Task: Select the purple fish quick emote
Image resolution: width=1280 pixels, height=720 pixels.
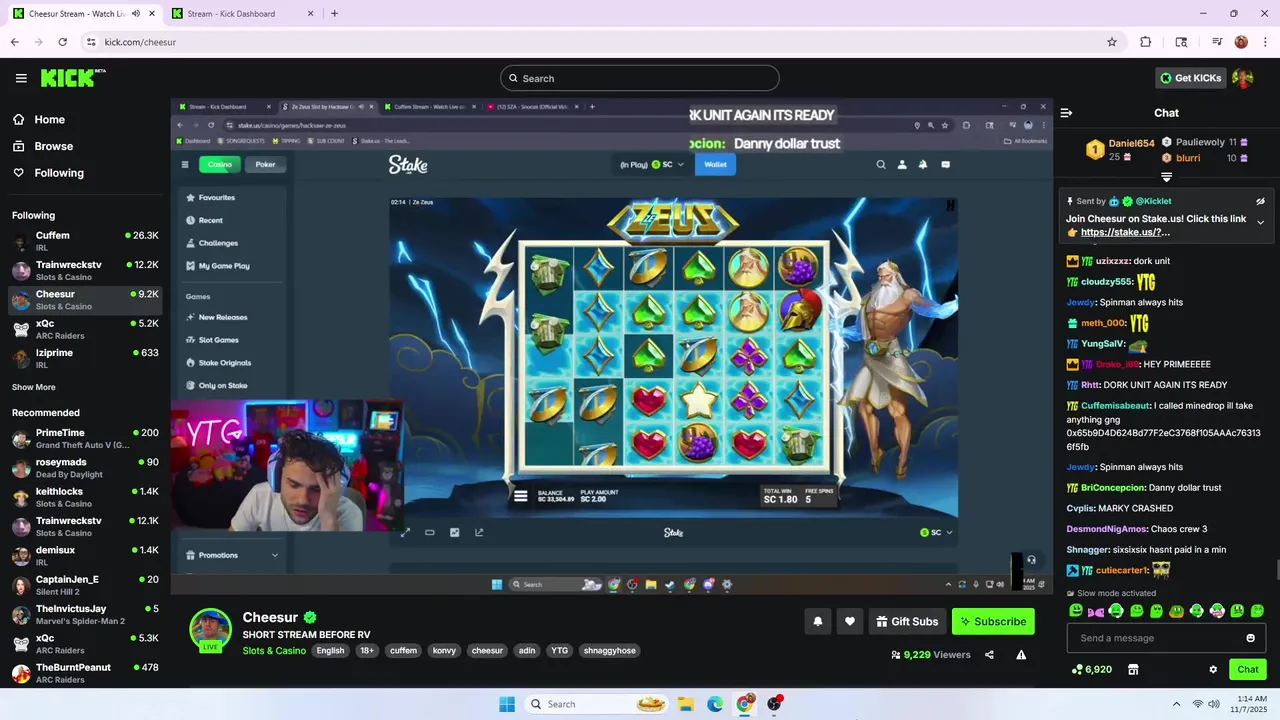Action: point(1096,610)
